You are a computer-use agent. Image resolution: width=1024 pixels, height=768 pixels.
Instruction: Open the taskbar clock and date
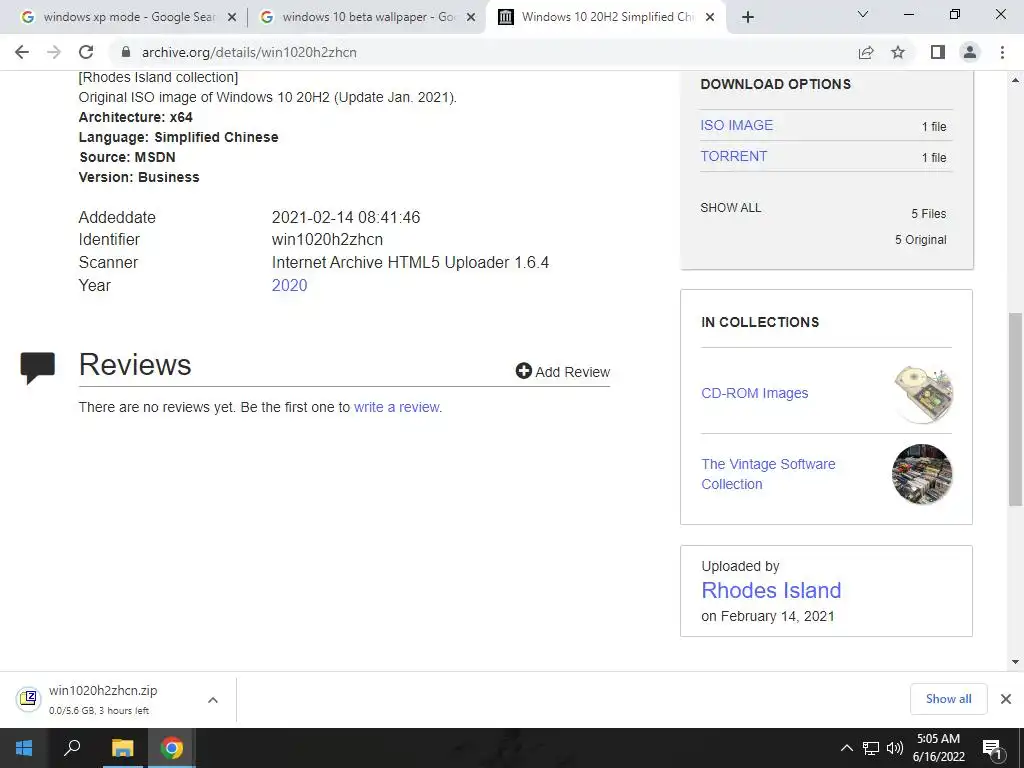[x=938, y=748]
